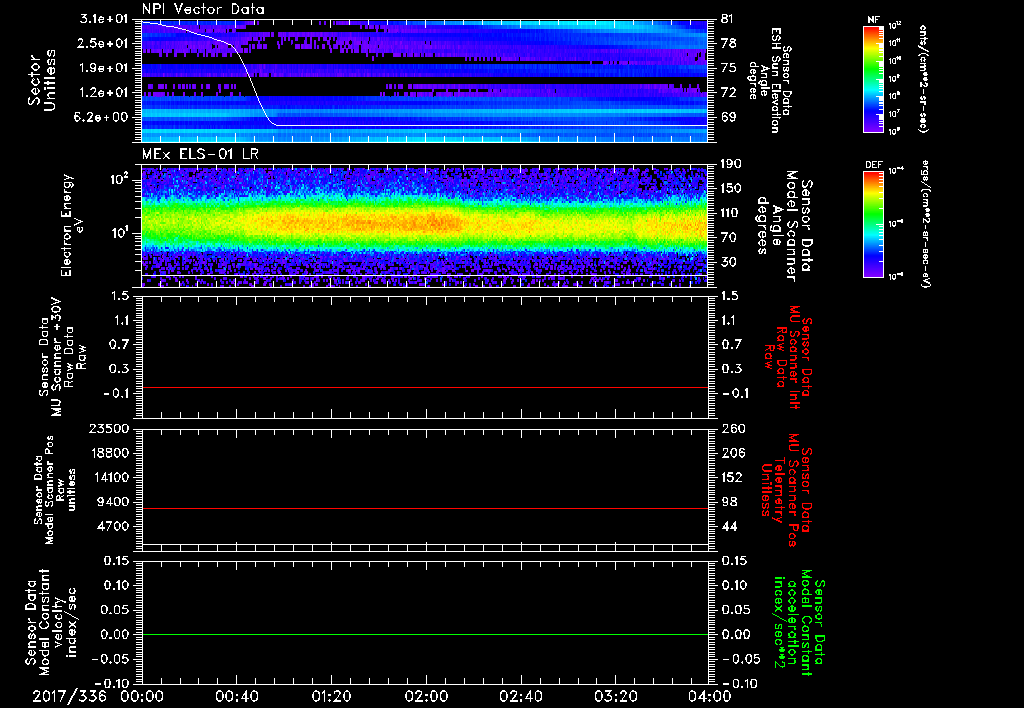The width and height of the screenshot is (1024, 708).
Task: Click the 00:00 time axis label
Action: [142, 696]
